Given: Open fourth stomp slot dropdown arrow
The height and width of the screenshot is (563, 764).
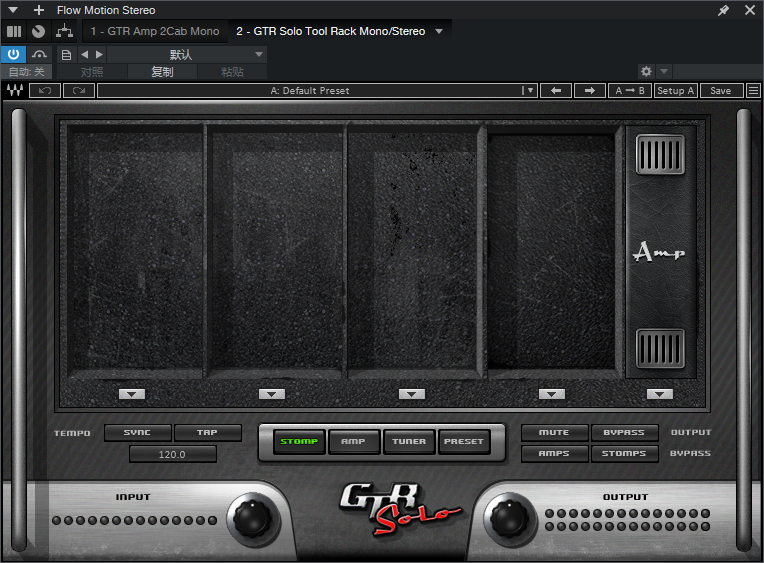Looking at the screenshot, I should coord(552,394).
